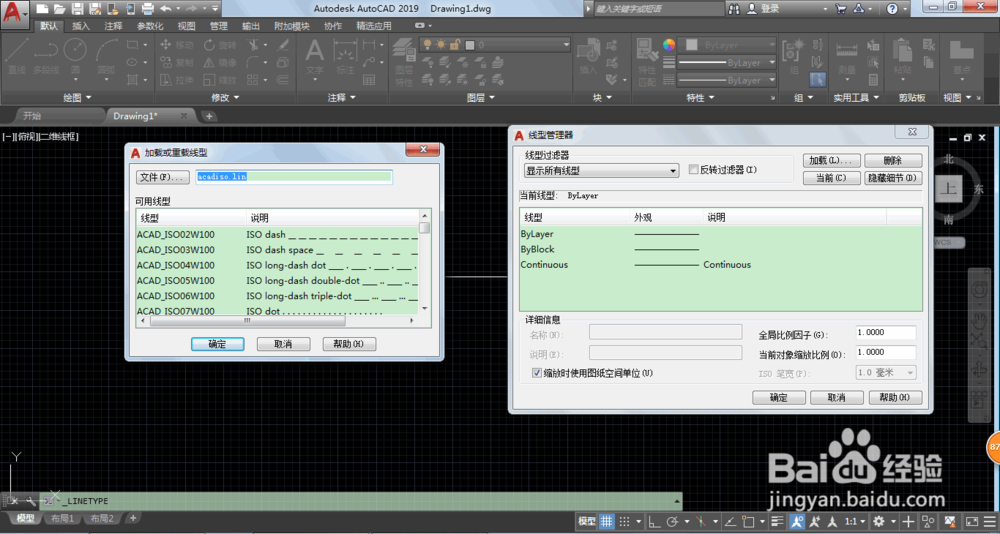Click the New drawing icon
The height and width of the screenshot is (534, 1000).
click(x=42, y=9)
